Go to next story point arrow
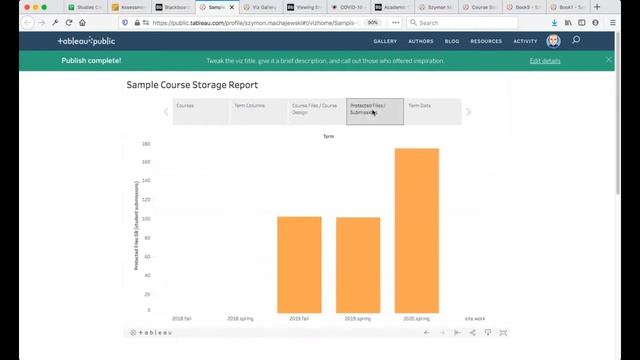640x360 pixels. (469, 112)
